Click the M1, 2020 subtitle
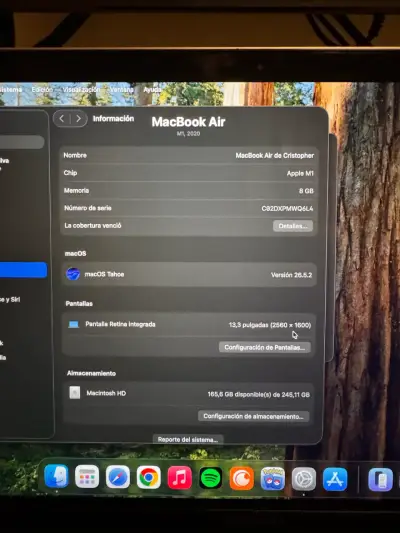Viewport: 400px width, 533px height. (x=188, y=134)
